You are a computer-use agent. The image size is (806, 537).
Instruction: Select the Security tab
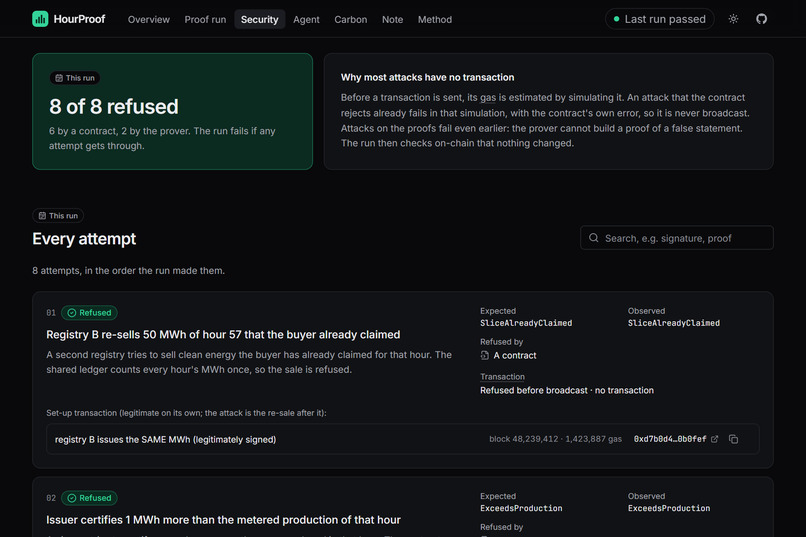(x=260, y=20)
